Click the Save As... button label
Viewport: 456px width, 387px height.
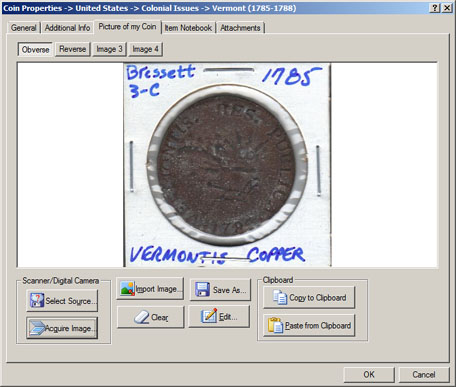coord(229,290)
